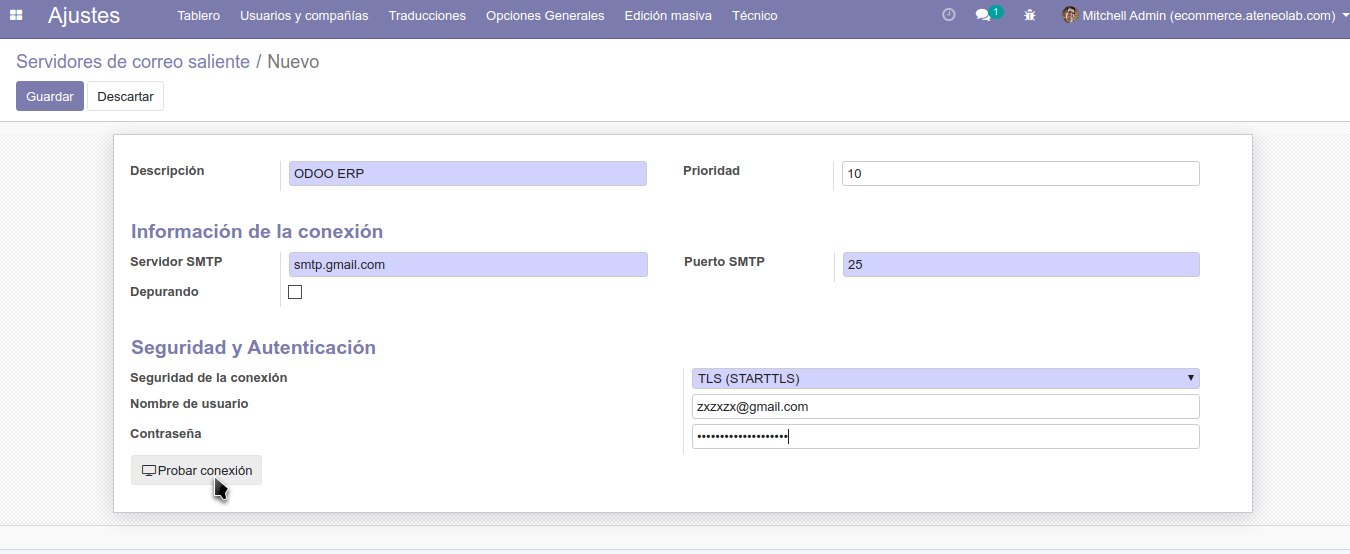Open the debug bug icon

click(x=1030, y=15)
